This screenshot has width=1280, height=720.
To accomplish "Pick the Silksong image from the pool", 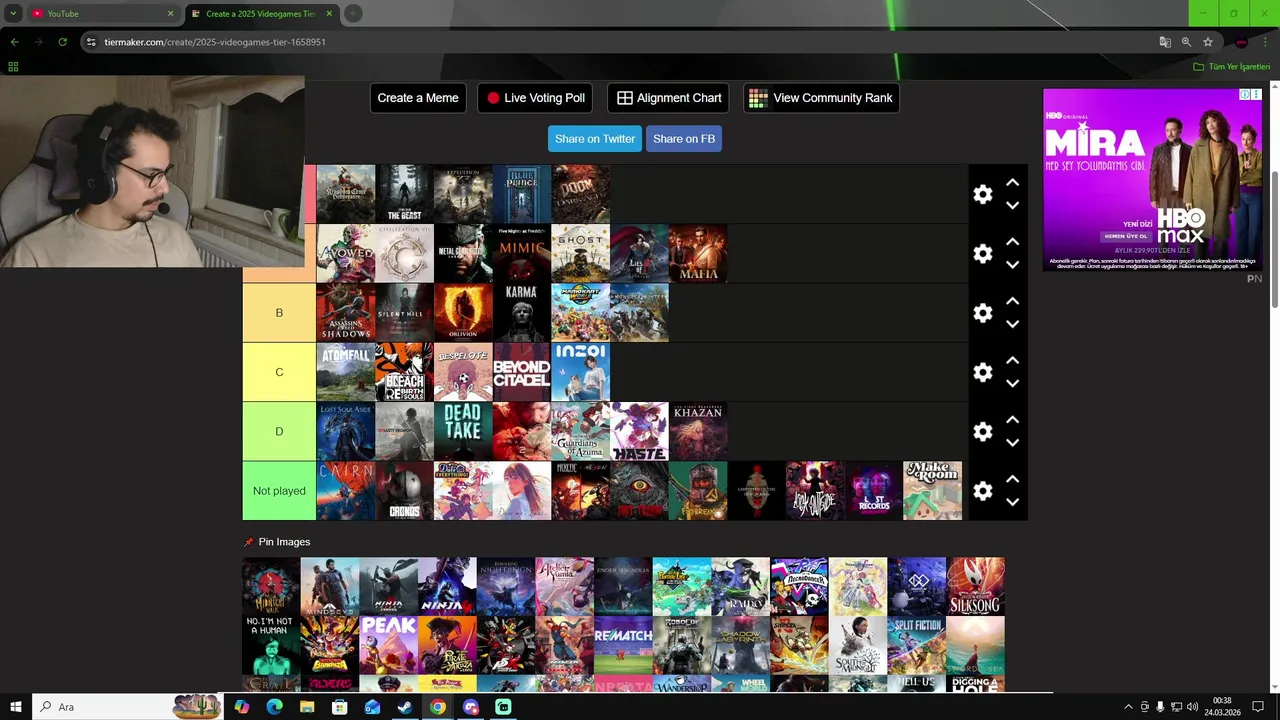I will [976, 586].
